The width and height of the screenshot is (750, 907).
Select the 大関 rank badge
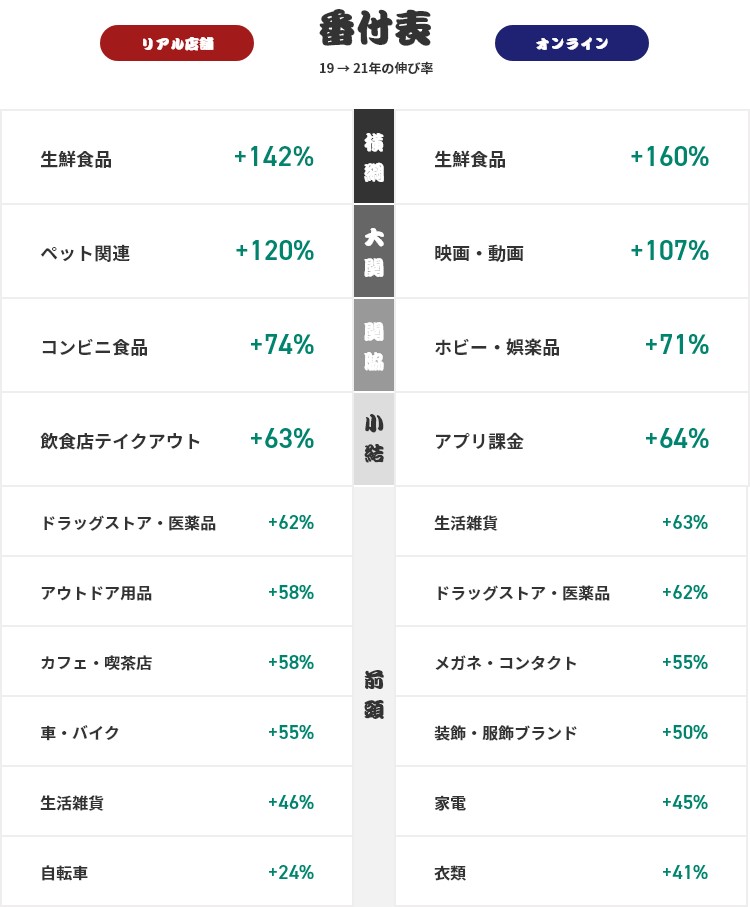click(374, 251)
